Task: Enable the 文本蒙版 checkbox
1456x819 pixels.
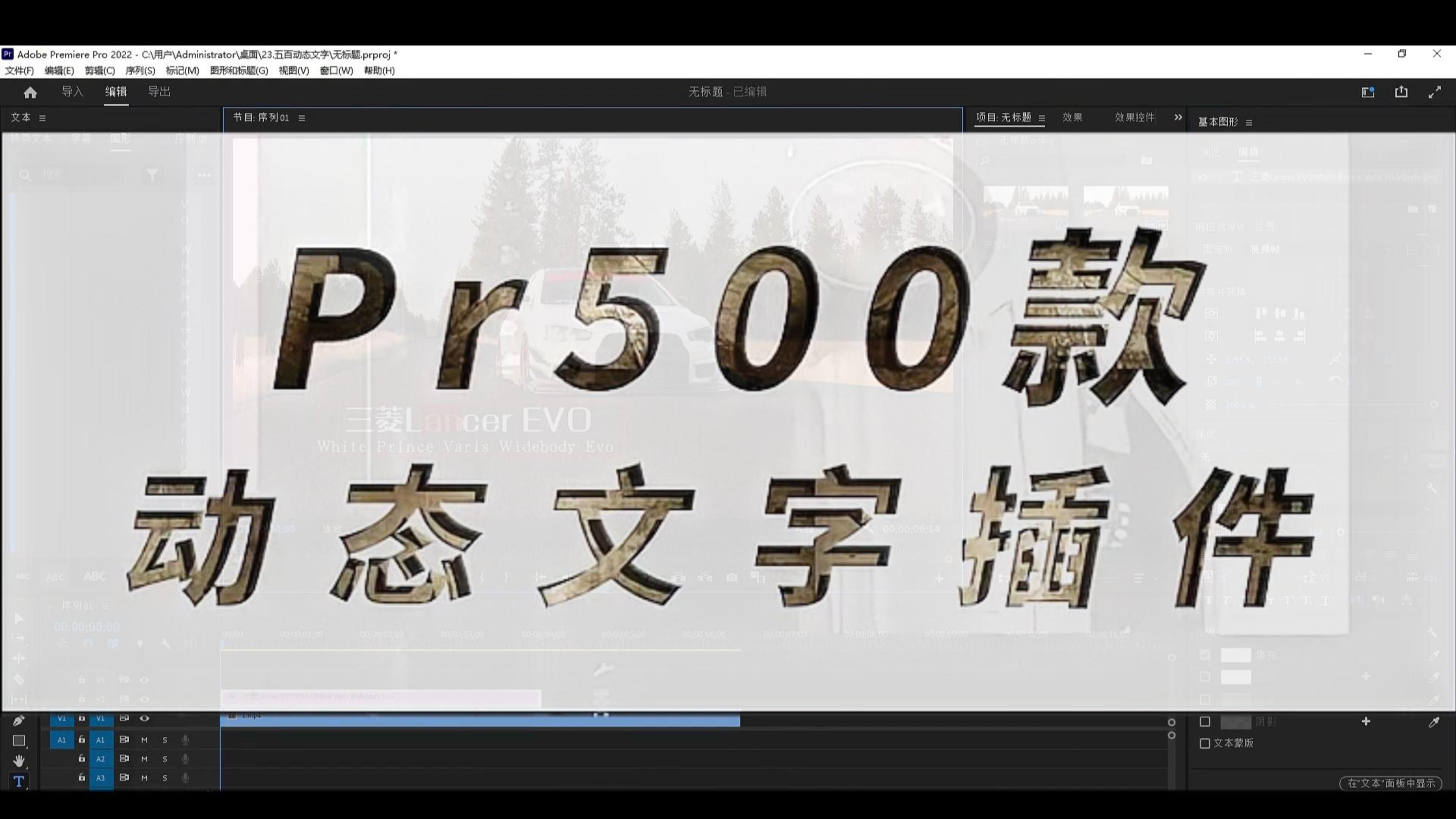Action: (x=1205, y=743)
